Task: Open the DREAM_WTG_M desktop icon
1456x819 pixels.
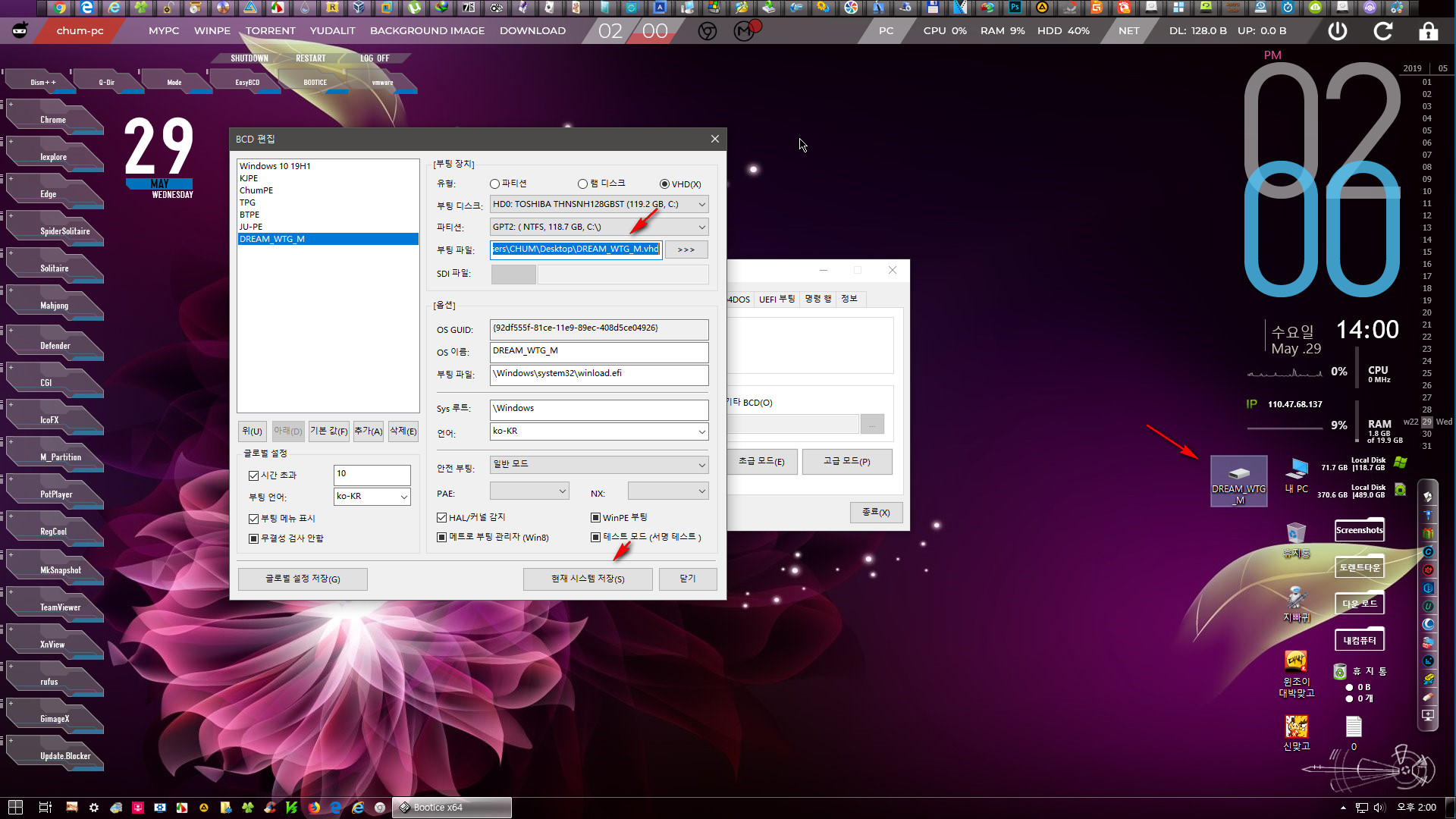Action: pos(1238,481)
